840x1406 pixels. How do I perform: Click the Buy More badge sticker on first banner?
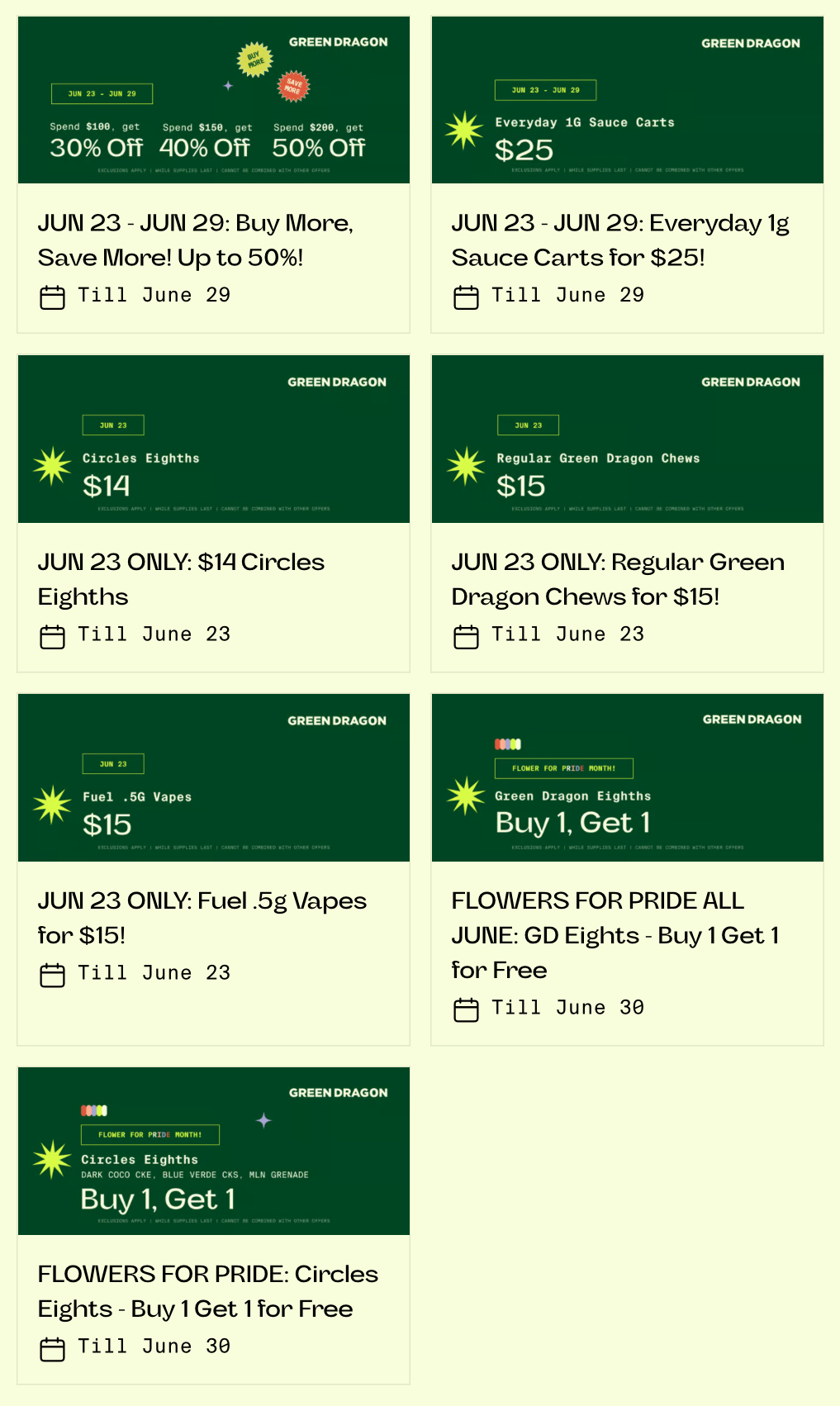[255, 59]
